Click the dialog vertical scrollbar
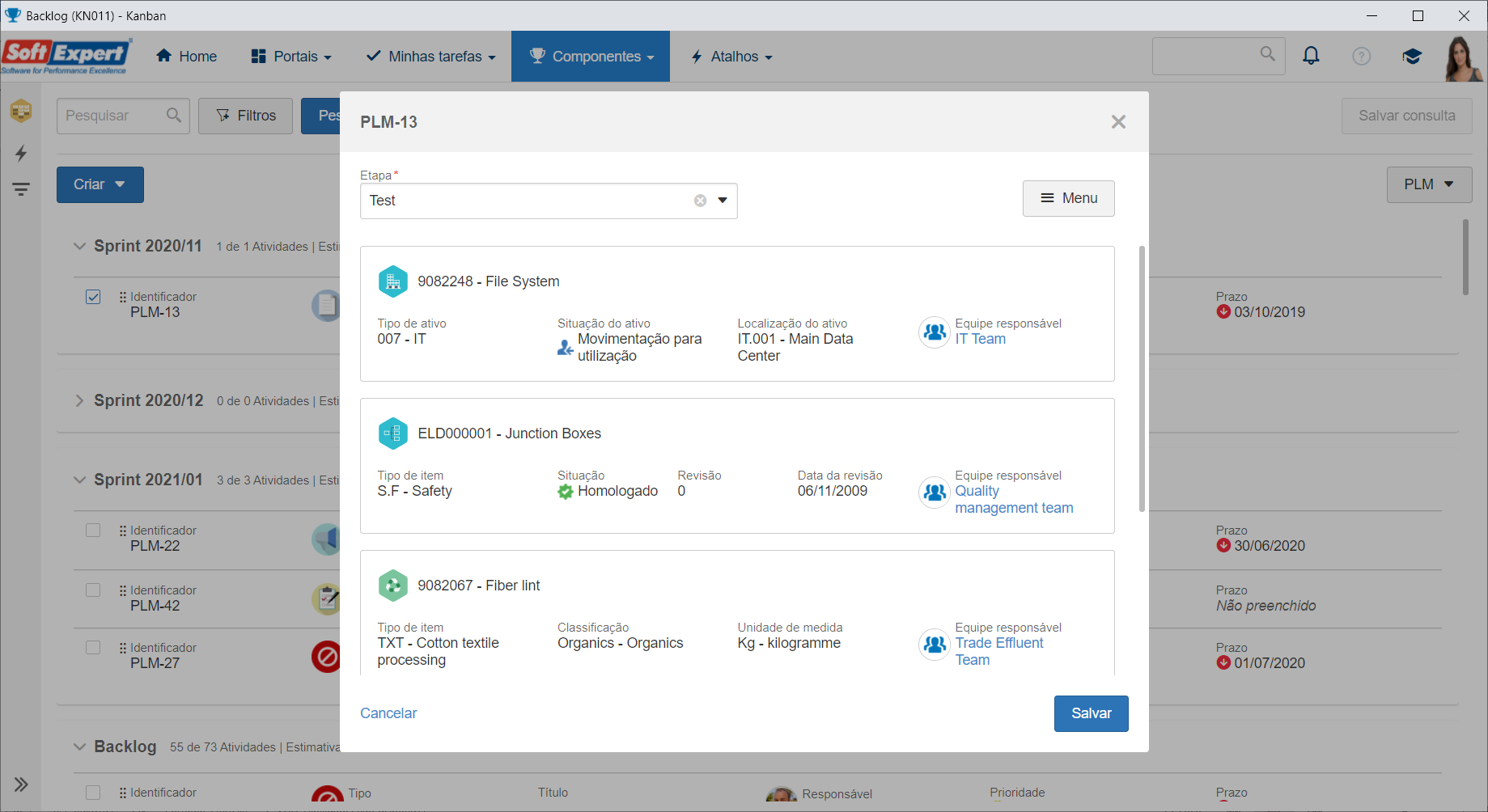The height and width of the screenshot is (812, 1488). point(1142,379)
